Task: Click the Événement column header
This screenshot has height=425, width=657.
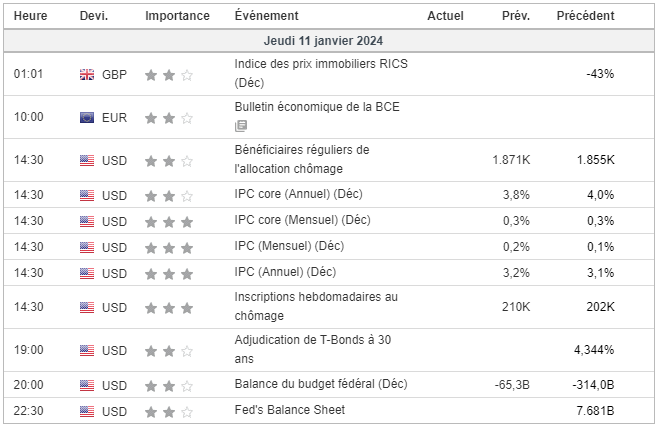Action: (x=266, y=16)
